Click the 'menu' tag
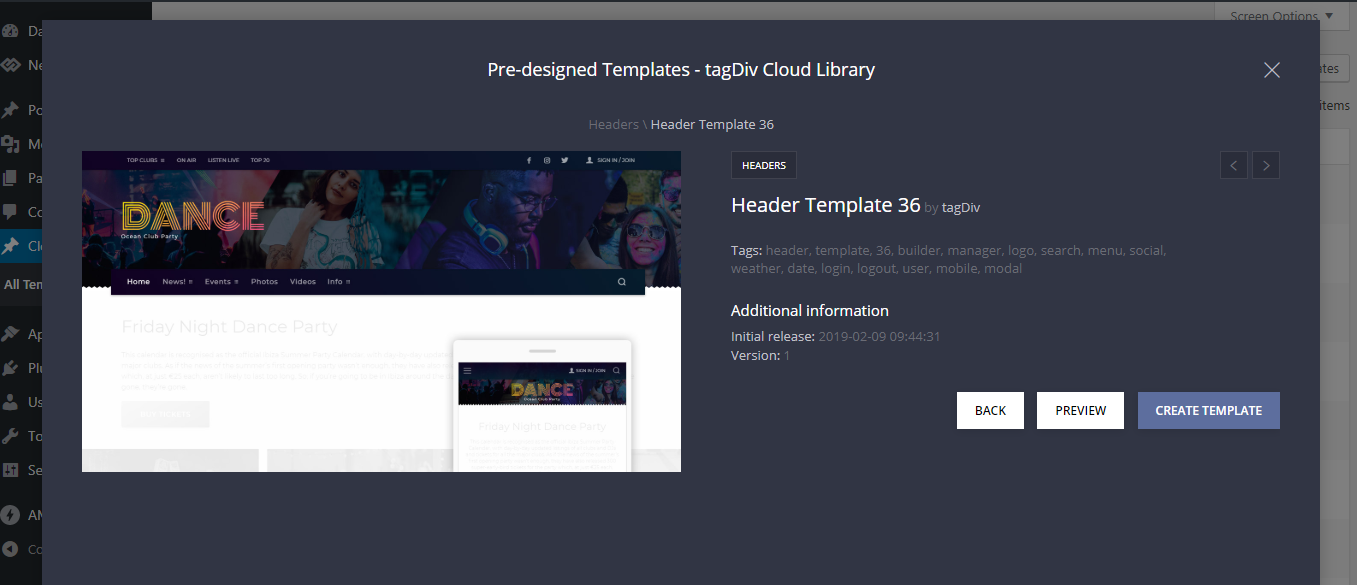Viewport: 1357px width, 585px height. (x=1106, y=250)
